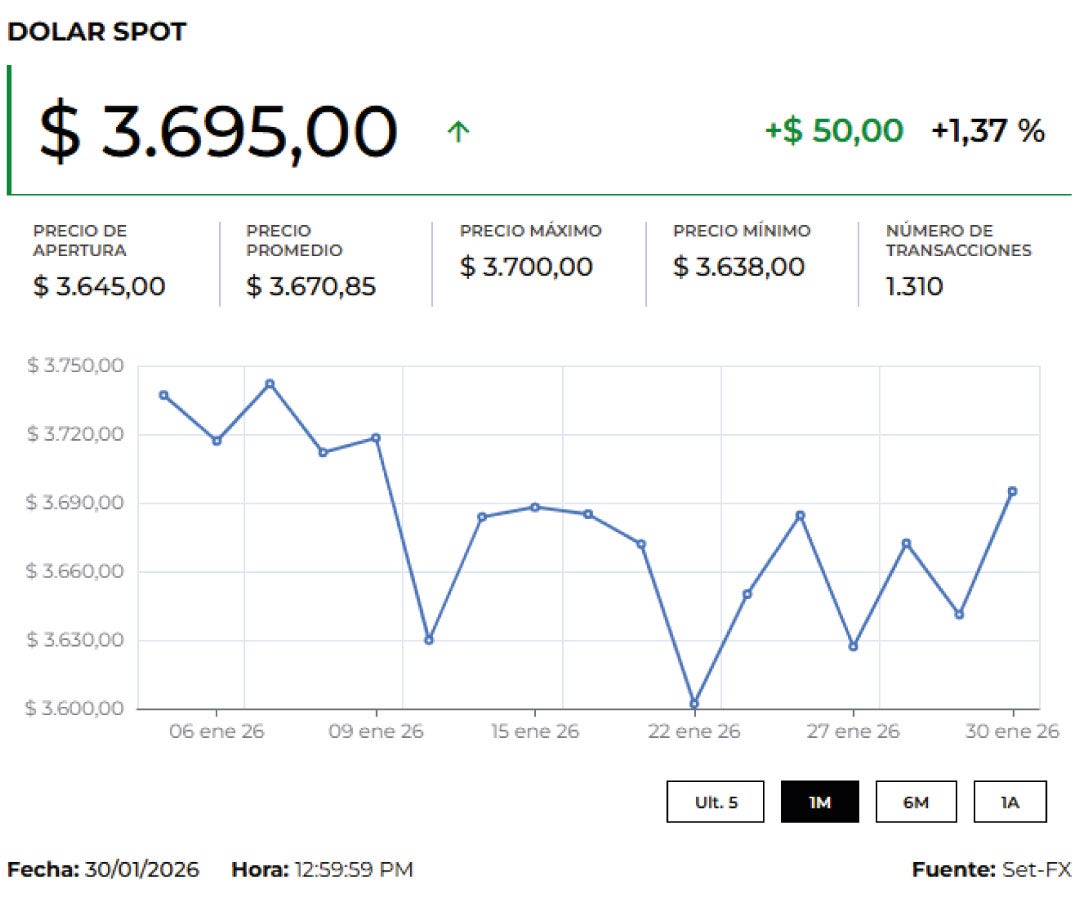
Task: Click the first data point on the chart
Action: click(161, 394)
